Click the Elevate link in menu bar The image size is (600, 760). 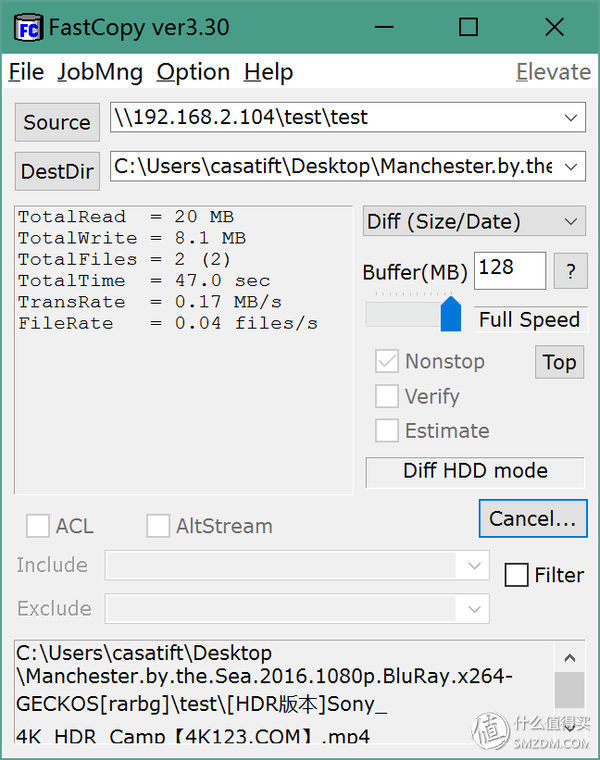553,72
